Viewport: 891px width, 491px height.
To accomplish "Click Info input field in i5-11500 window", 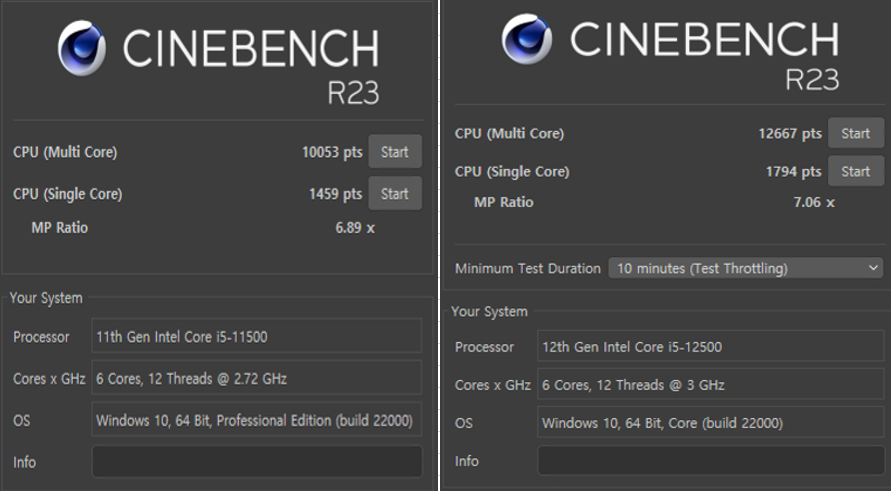I will point(257,461).
